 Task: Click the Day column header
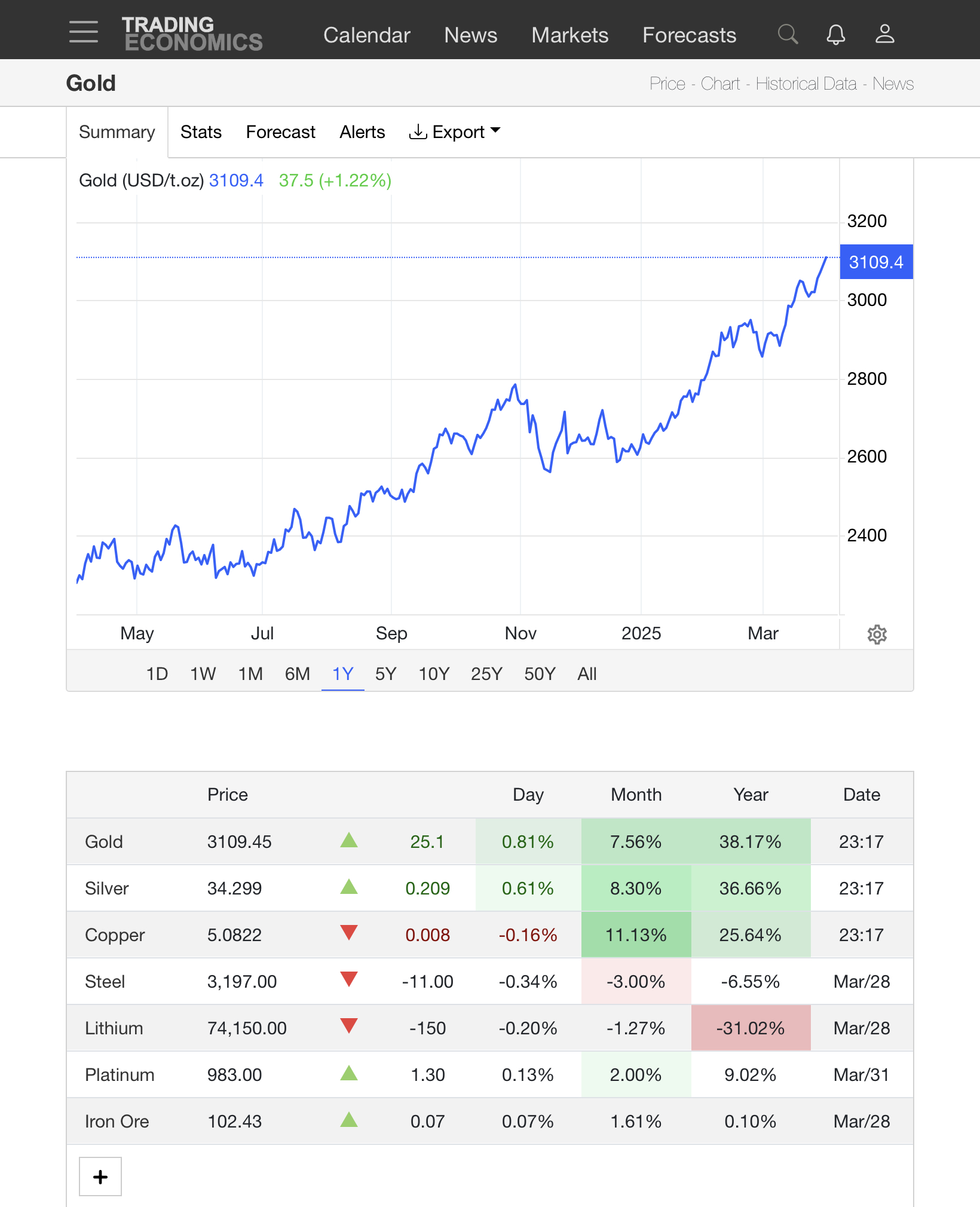pos(528,795)
